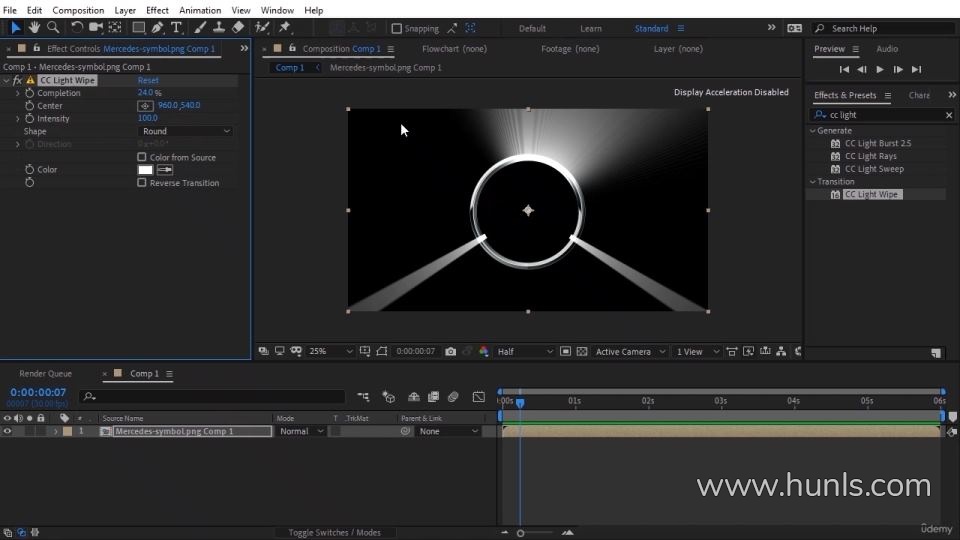Open the Composition menu
This screenshot has height=540, width=960.
[78, 10]
